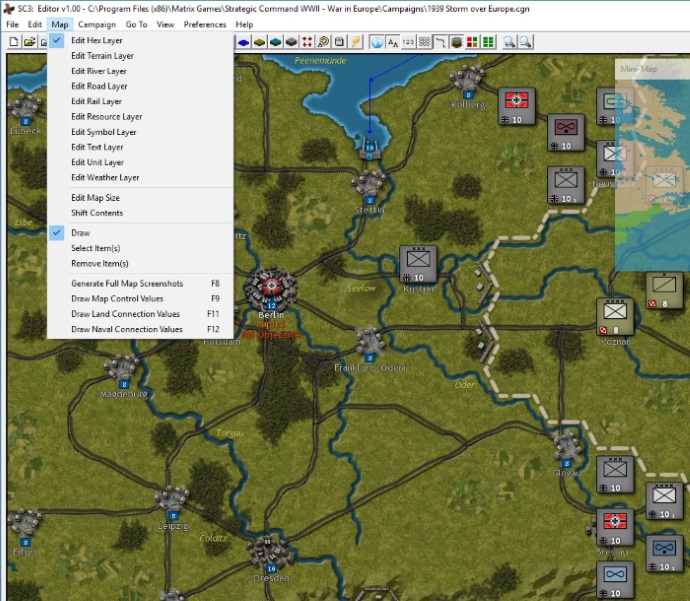
Task: Select Edit Map Size
Action: click(140, 198)
